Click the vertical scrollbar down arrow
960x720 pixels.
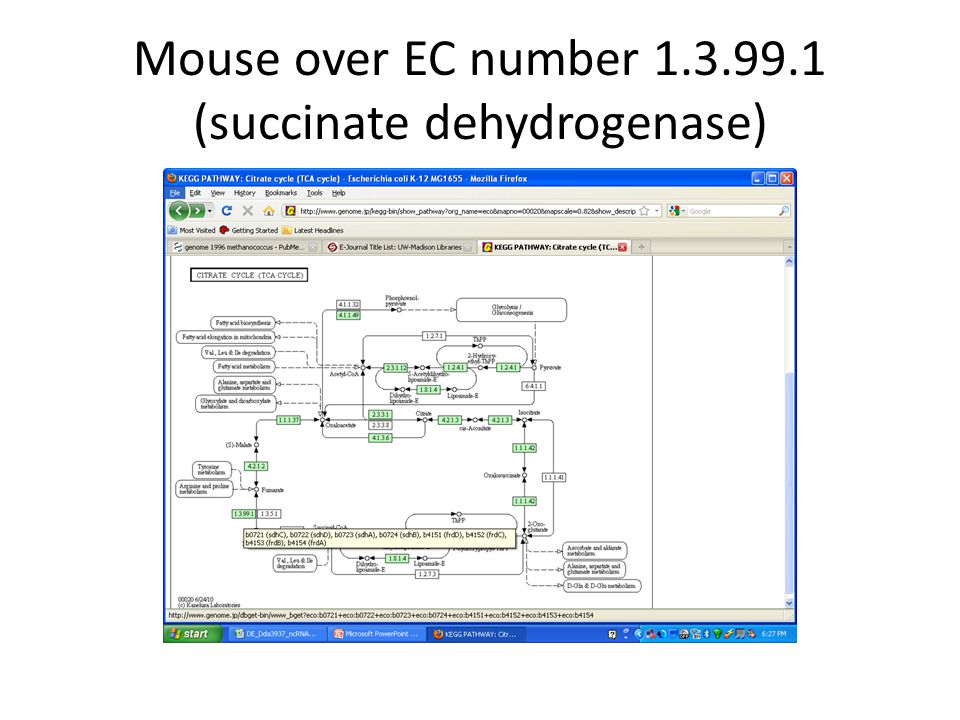coord(789,603)
